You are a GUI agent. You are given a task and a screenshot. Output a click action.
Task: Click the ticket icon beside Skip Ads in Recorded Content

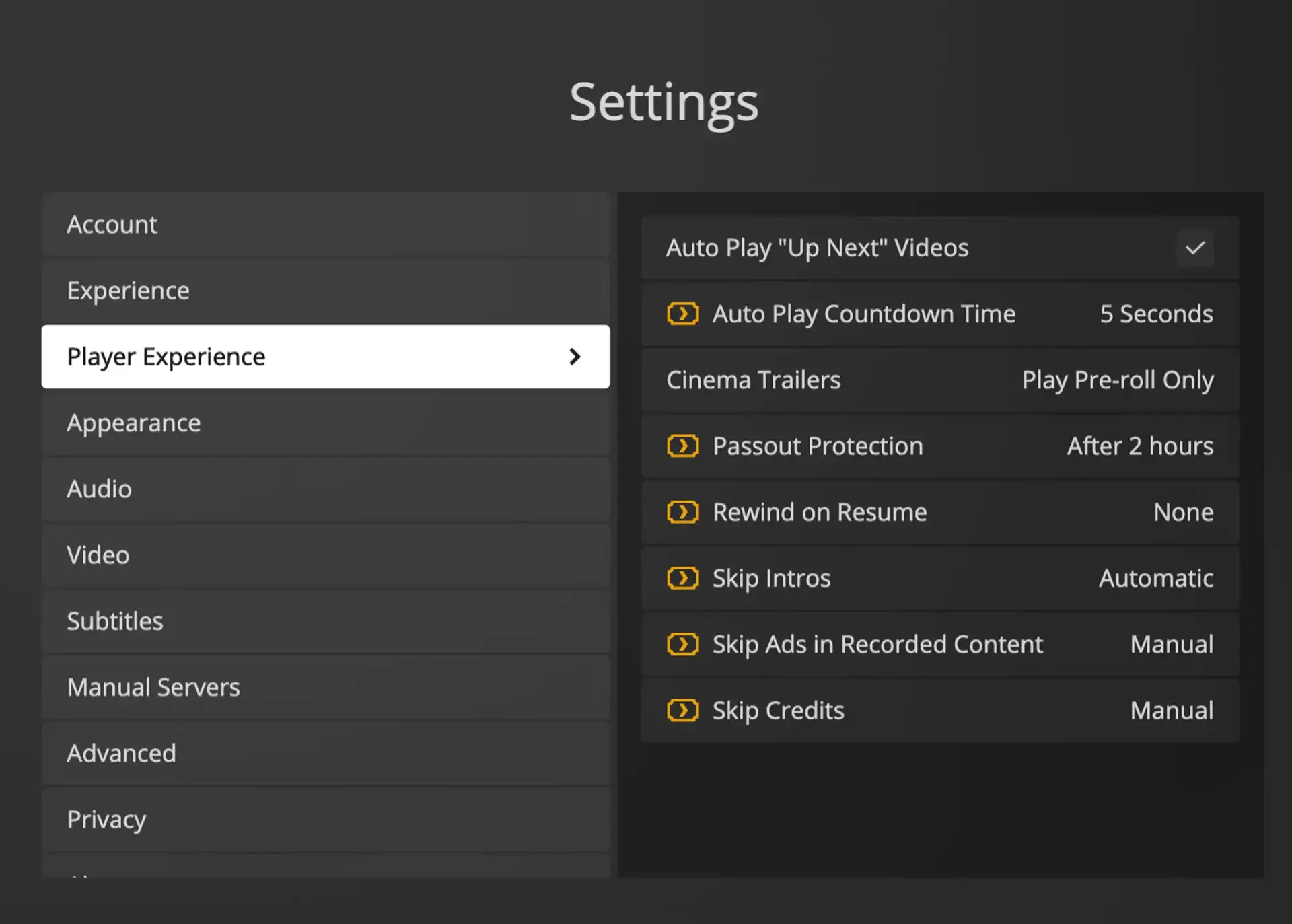[683, 644]
